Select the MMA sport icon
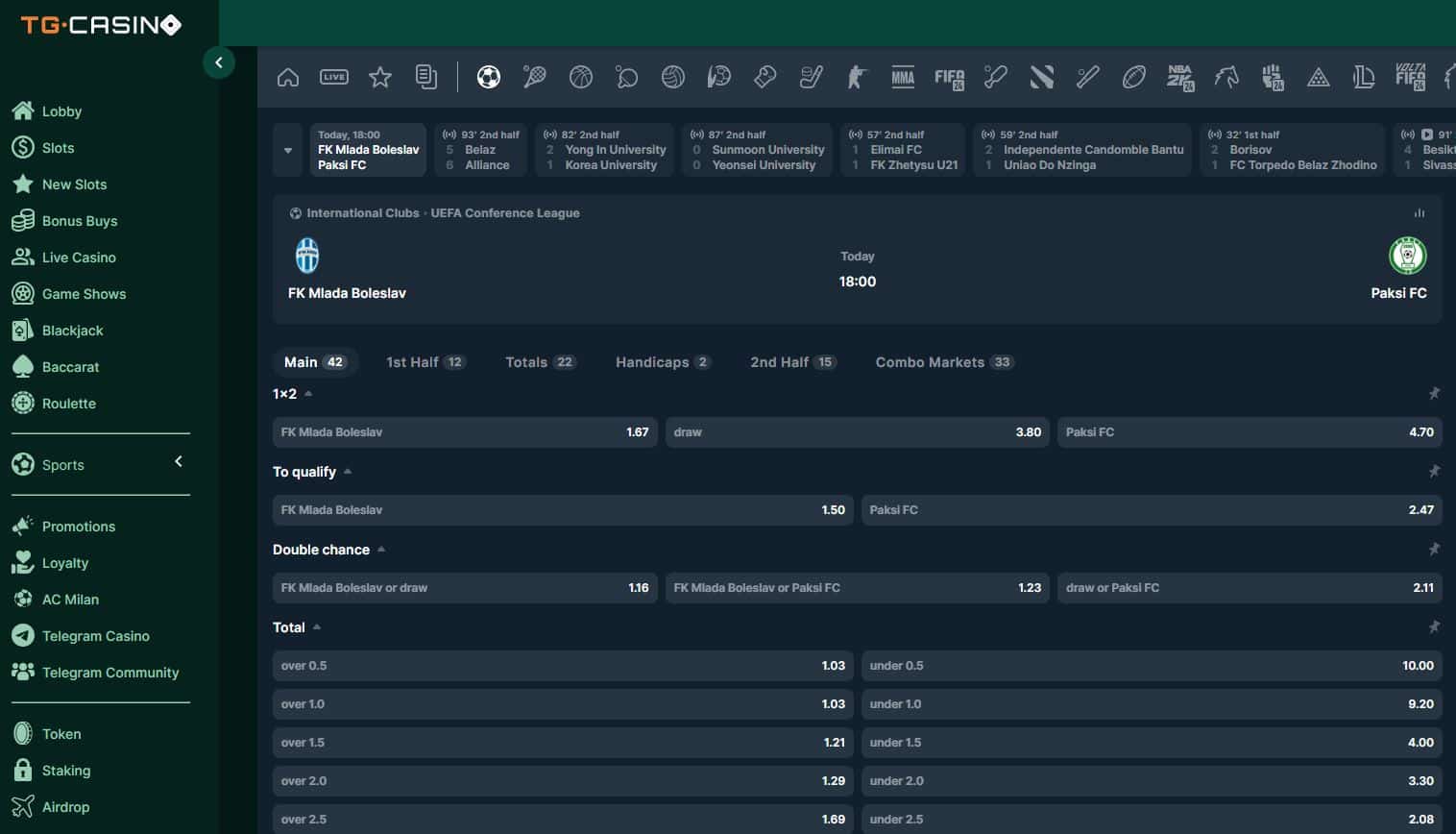 [x=903, y=77]
